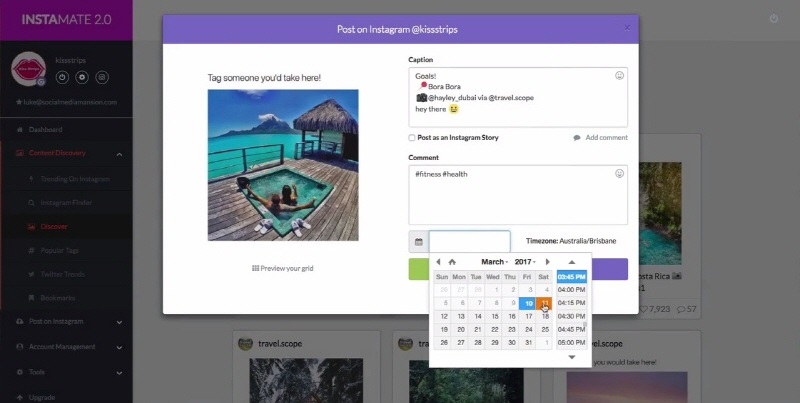Viewport: 800px width, 403px height.
Task: Click the Bora Bora pool photo preview
Action: 283,165
